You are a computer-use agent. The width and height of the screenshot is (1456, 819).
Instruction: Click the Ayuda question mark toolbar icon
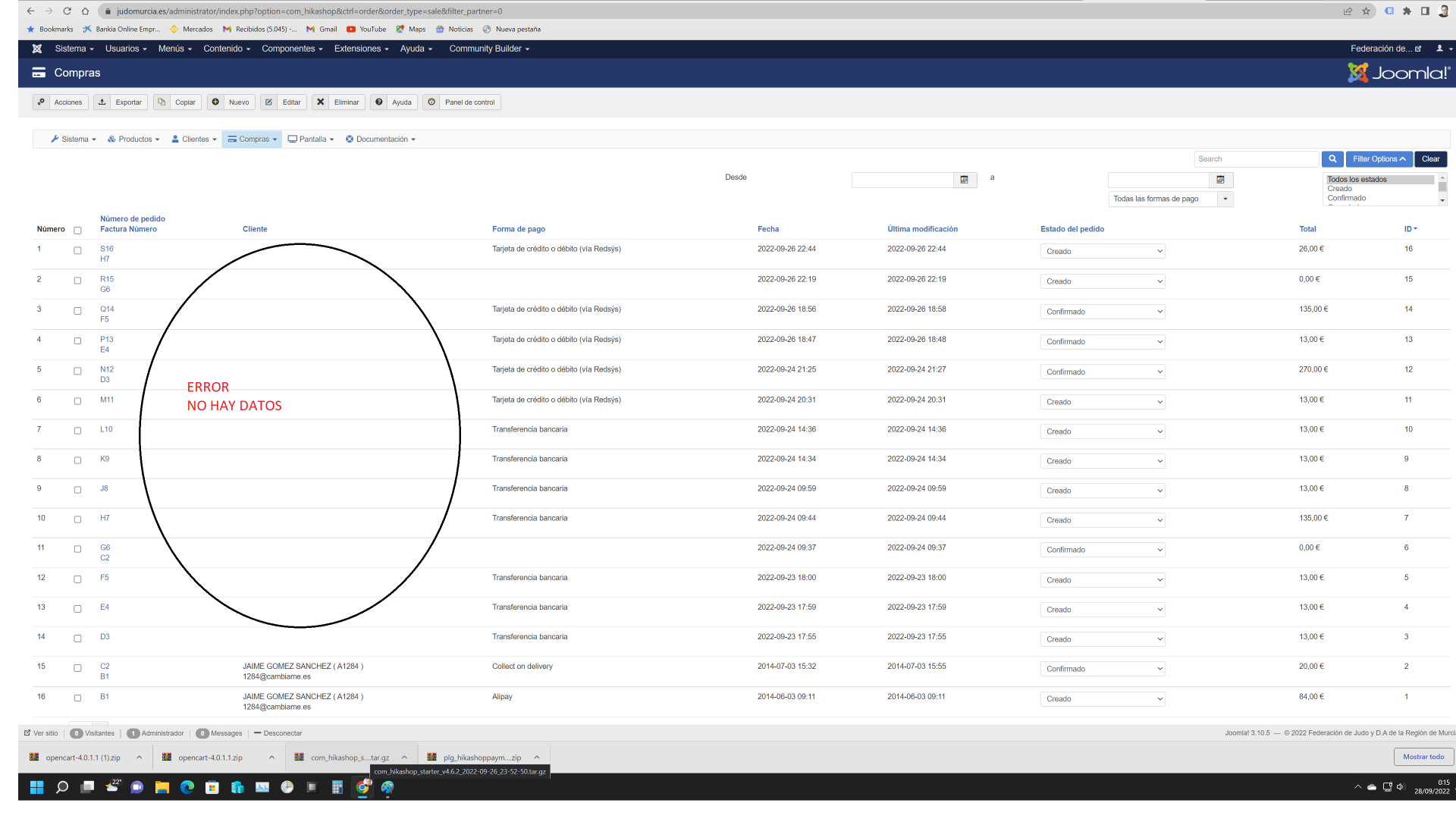[379, 102]
